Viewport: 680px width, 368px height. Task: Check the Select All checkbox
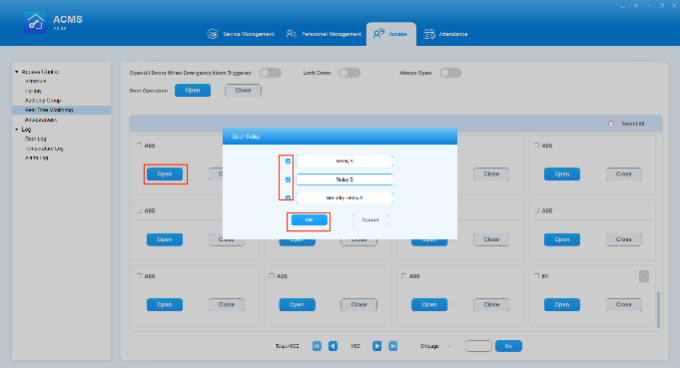point(611,124)
